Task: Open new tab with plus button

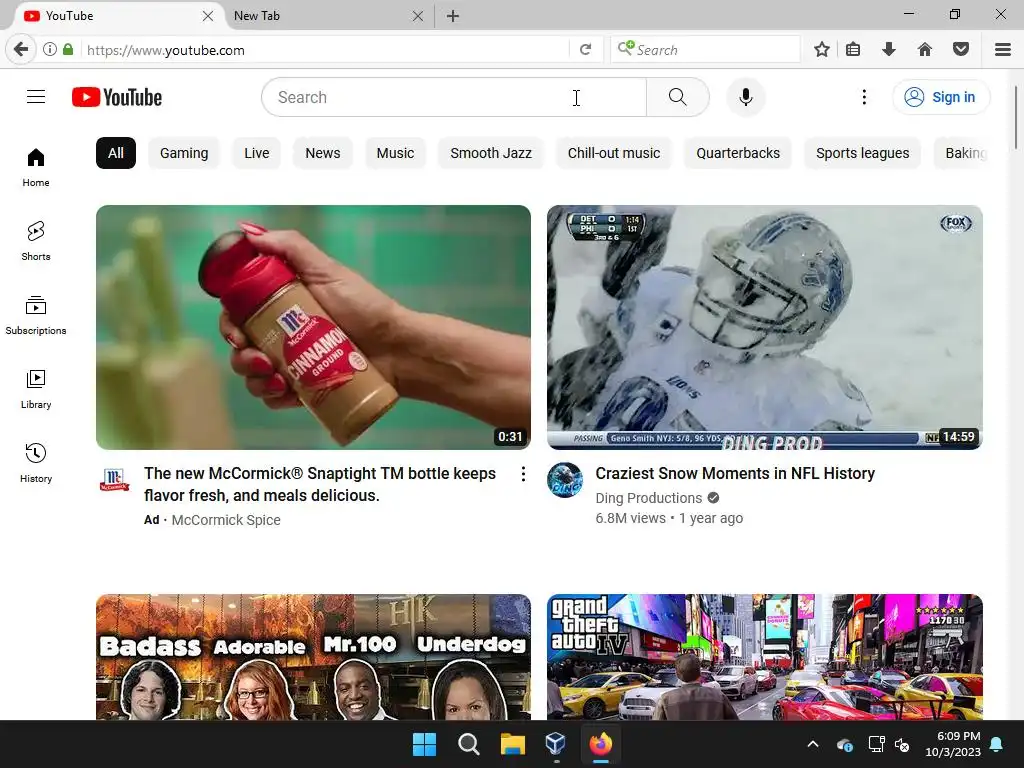Action: pyautogui.click(x=453, y=16)
